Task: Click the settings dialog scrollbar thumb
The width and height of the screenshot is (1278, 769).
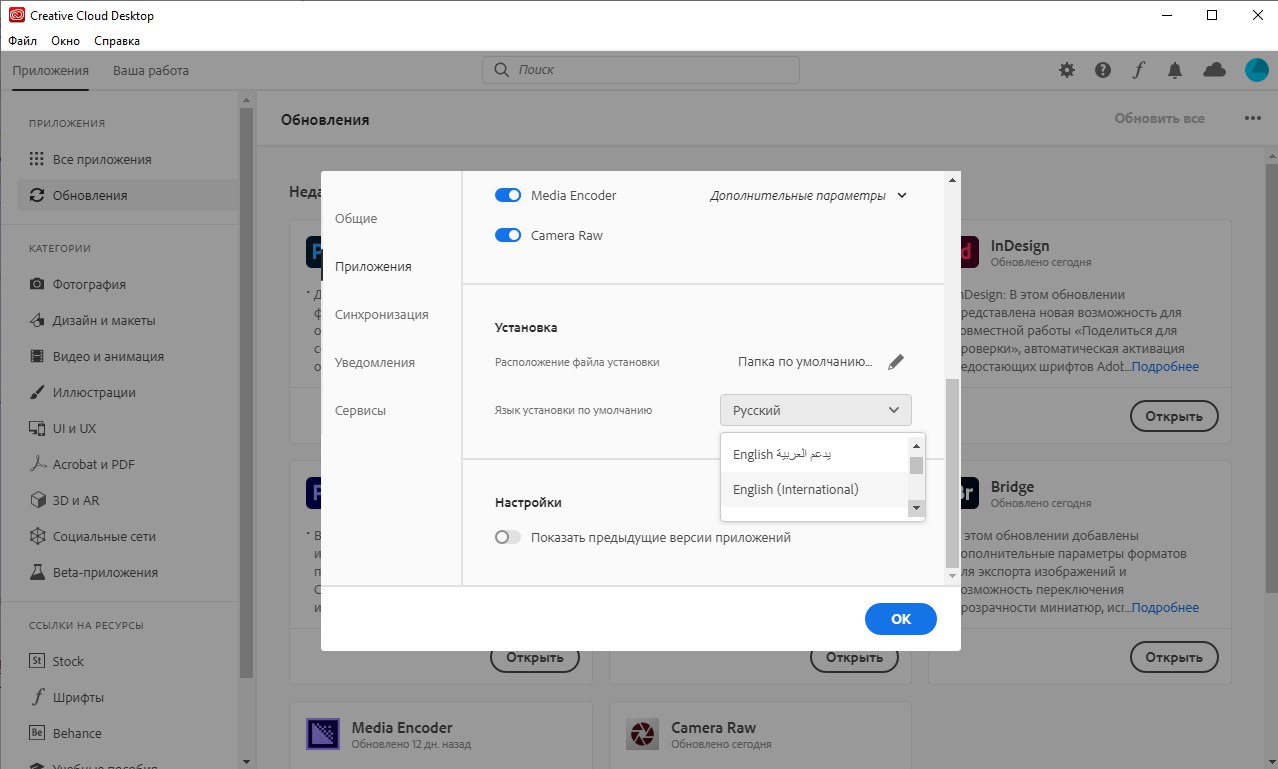Action: pos(952,472)
